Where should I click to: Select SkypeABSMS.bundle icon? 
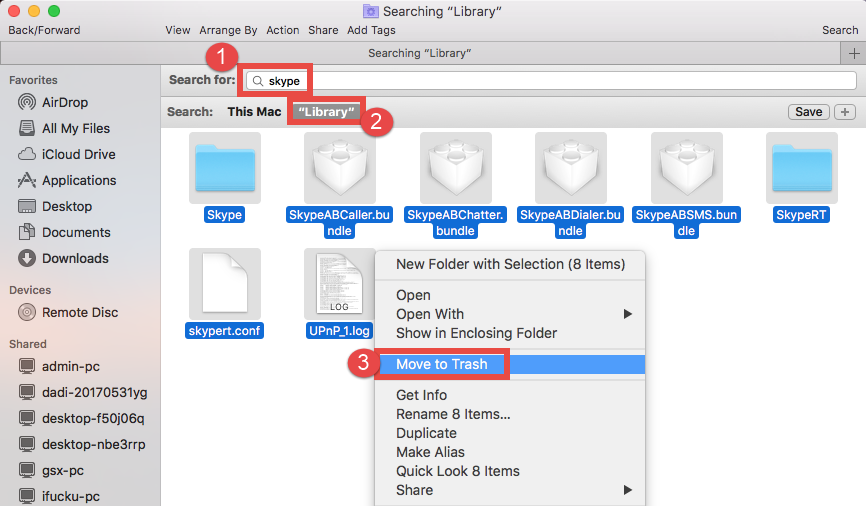tap(687, 168)
